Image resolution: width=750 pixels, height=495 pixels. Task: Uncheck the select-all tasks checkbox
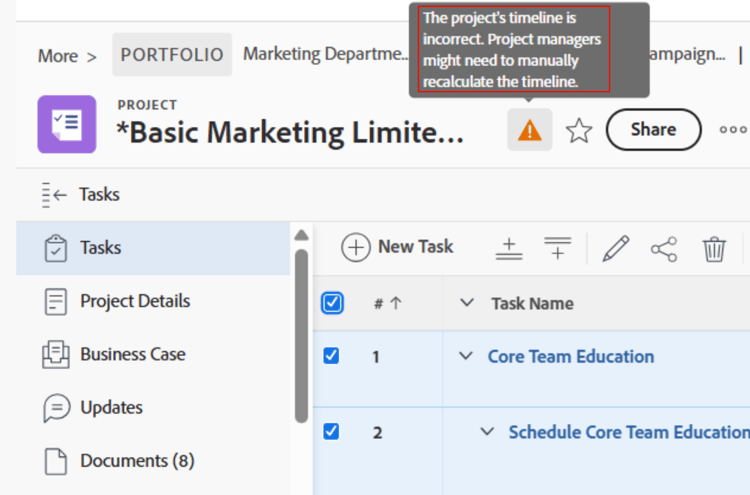coord(332,303)
